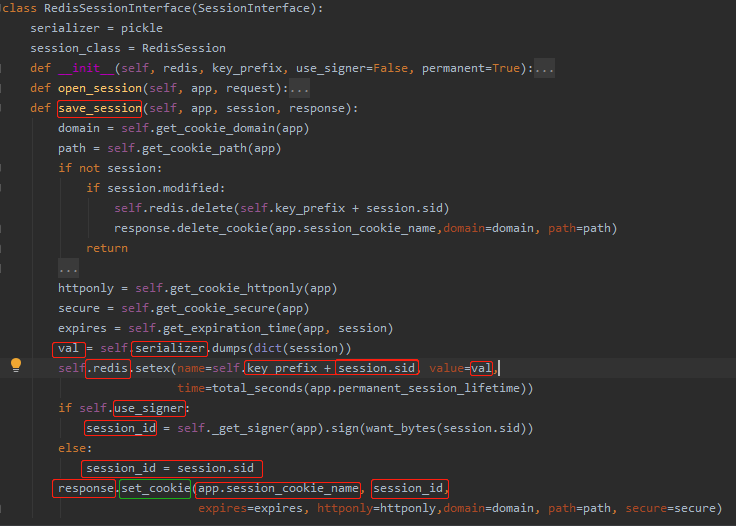
Task: Click 'session_id = session.sid' line
Action: (170, 468)
